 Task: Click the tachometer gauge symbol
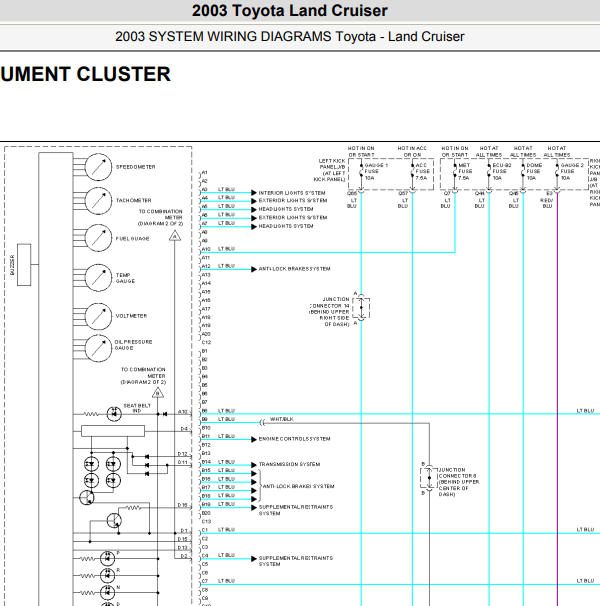(98, 201)
